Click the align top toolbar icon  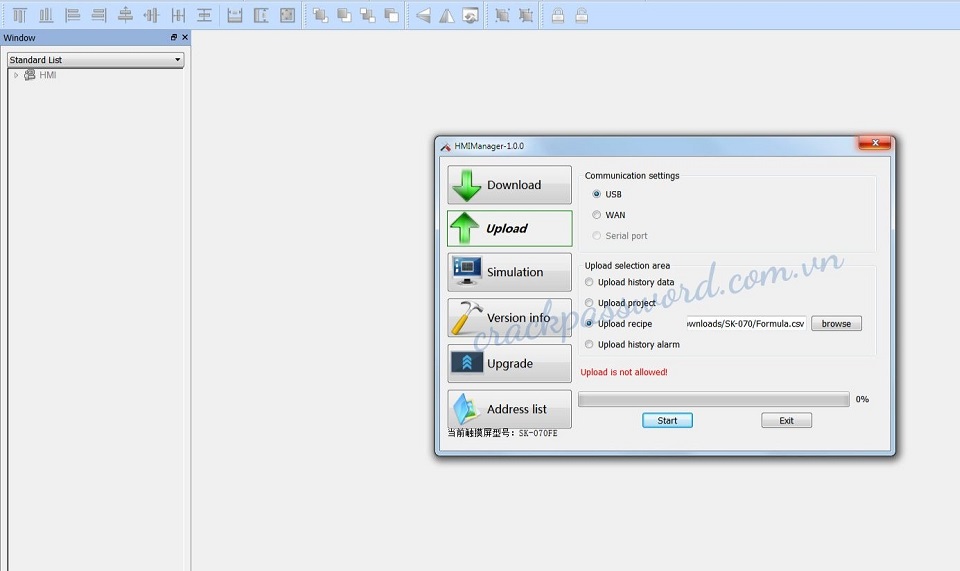(19, 15)
